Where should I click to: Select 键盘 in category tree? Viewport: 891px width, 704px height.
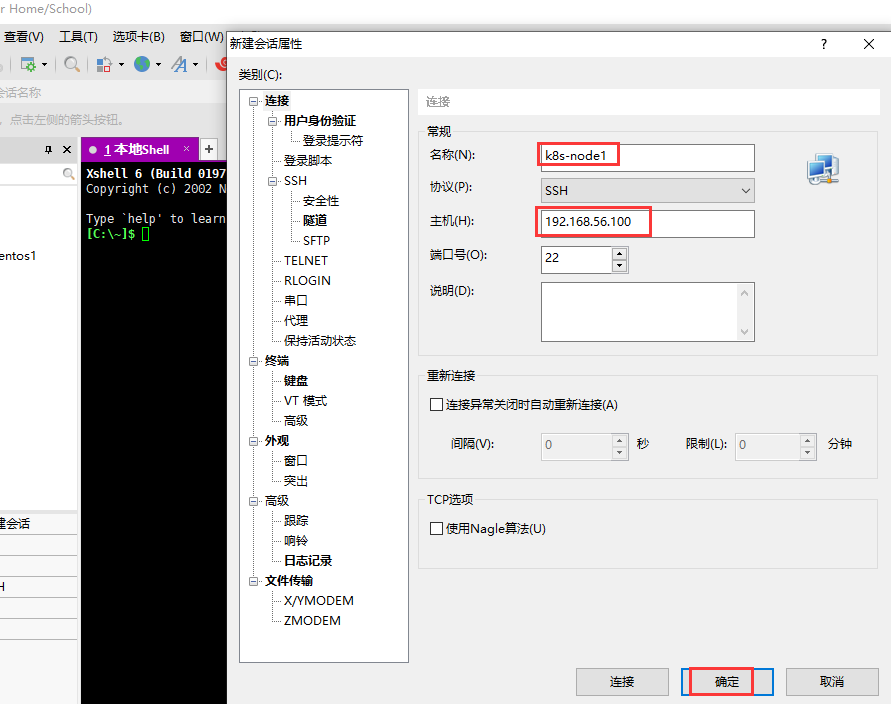pos(295,381)
